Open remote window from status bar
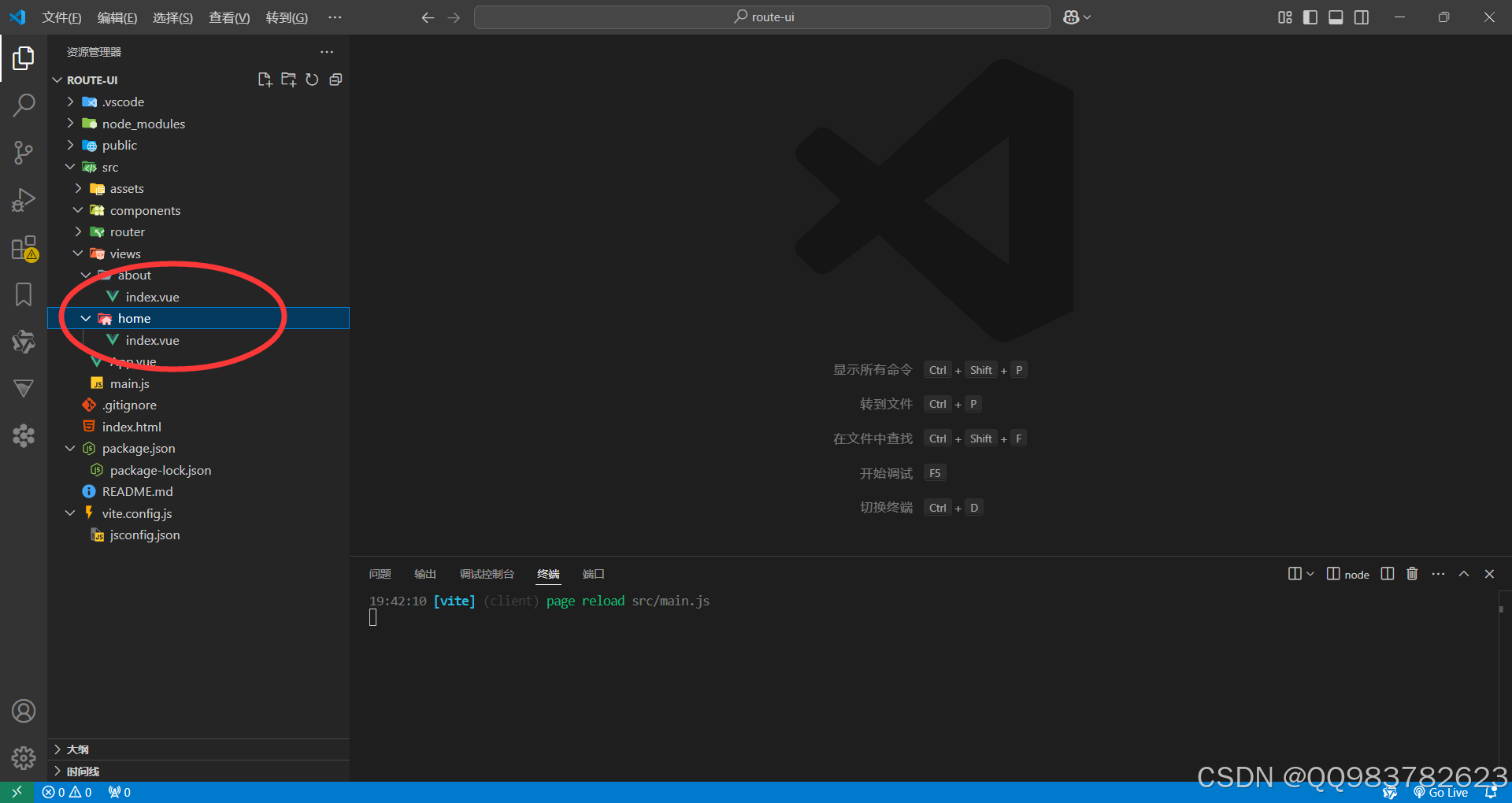The image size is (1512, 803). coord(17,792)
